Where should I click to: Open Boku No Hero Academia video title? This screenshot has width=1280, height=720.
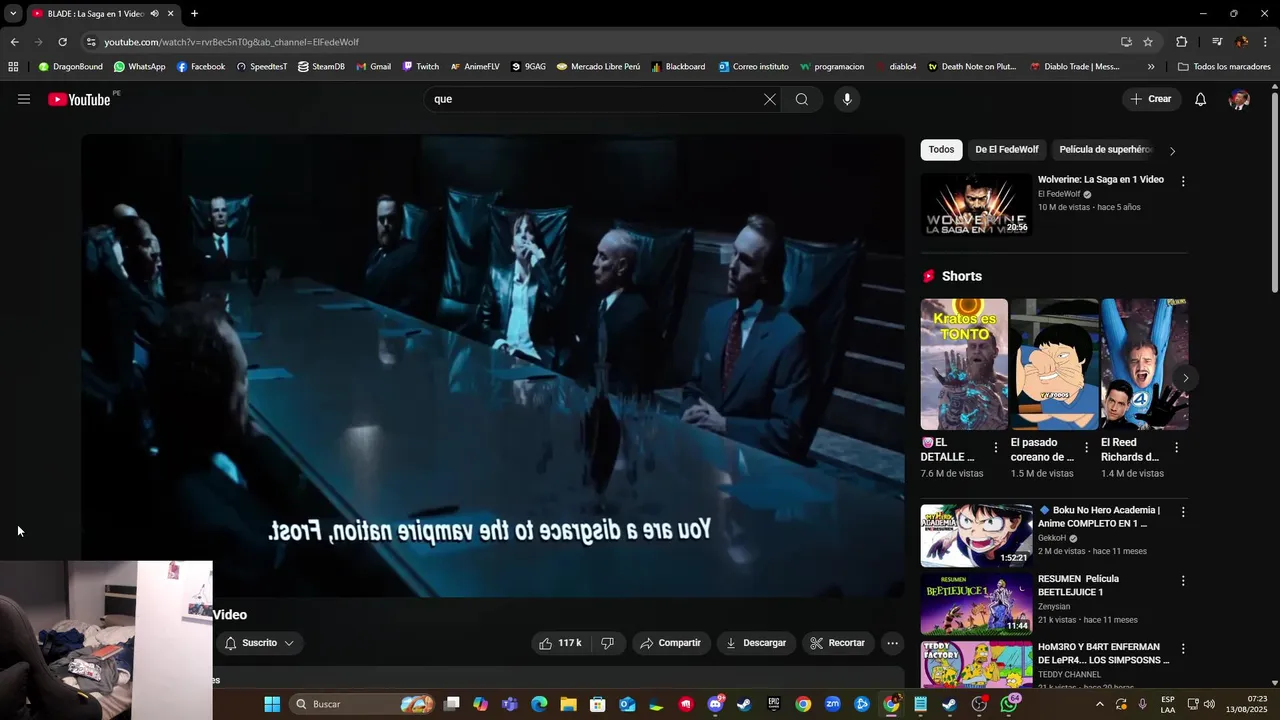click(1099, 517)
